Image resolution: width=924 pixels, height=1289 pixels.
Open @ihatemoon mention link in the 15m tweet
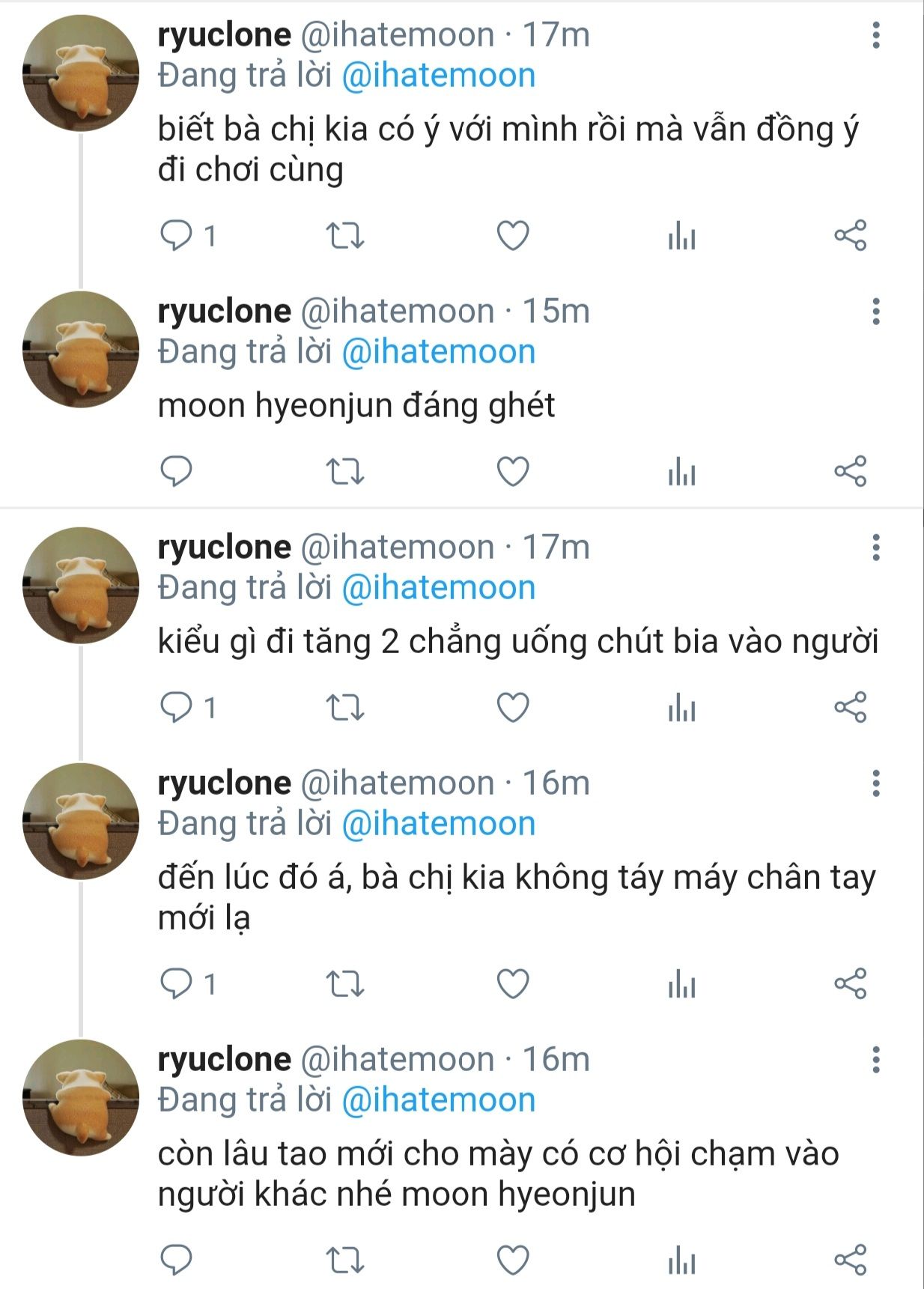439,351
